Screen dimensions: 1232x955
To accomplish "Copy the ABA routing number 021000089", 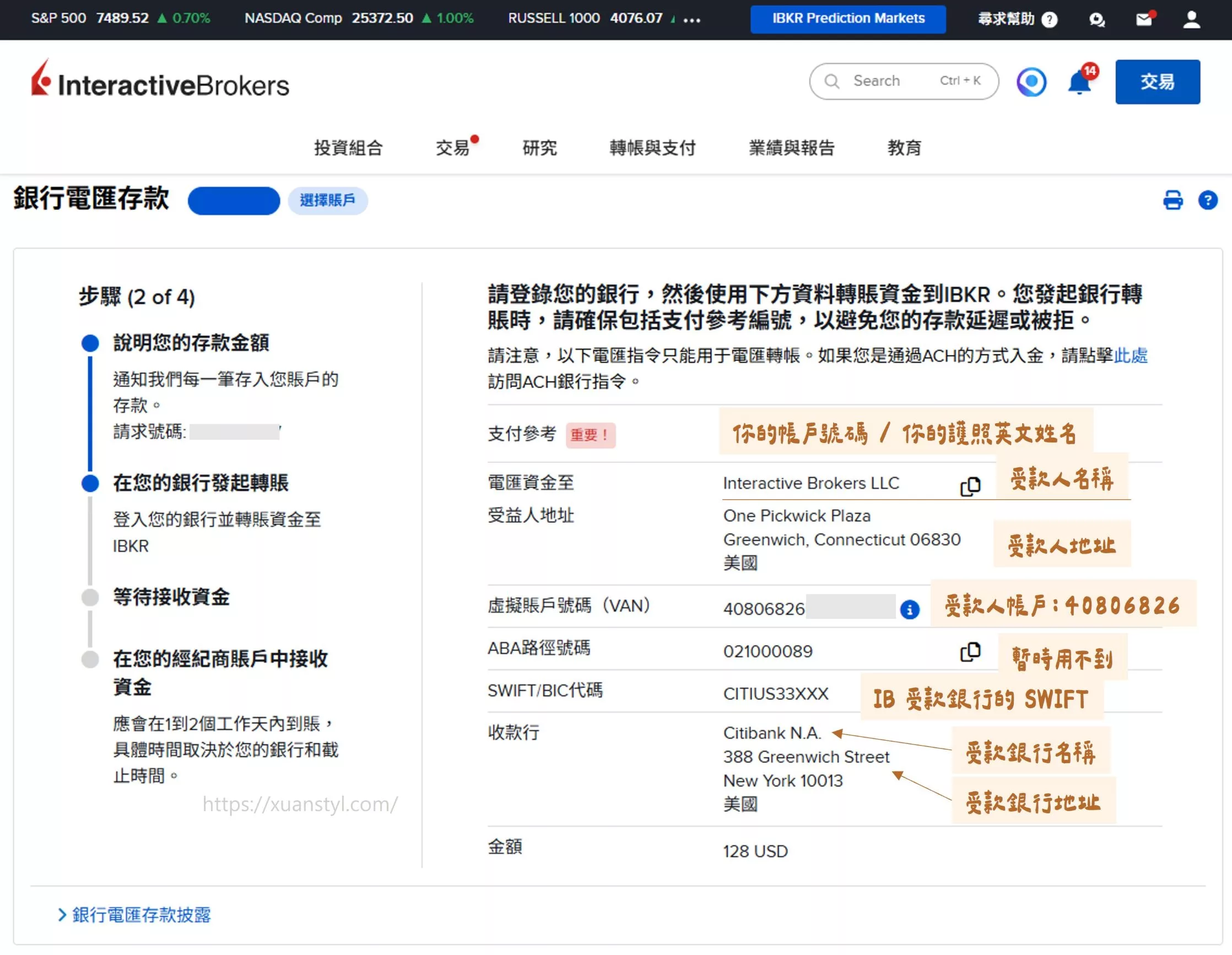I will pos(970,652).
